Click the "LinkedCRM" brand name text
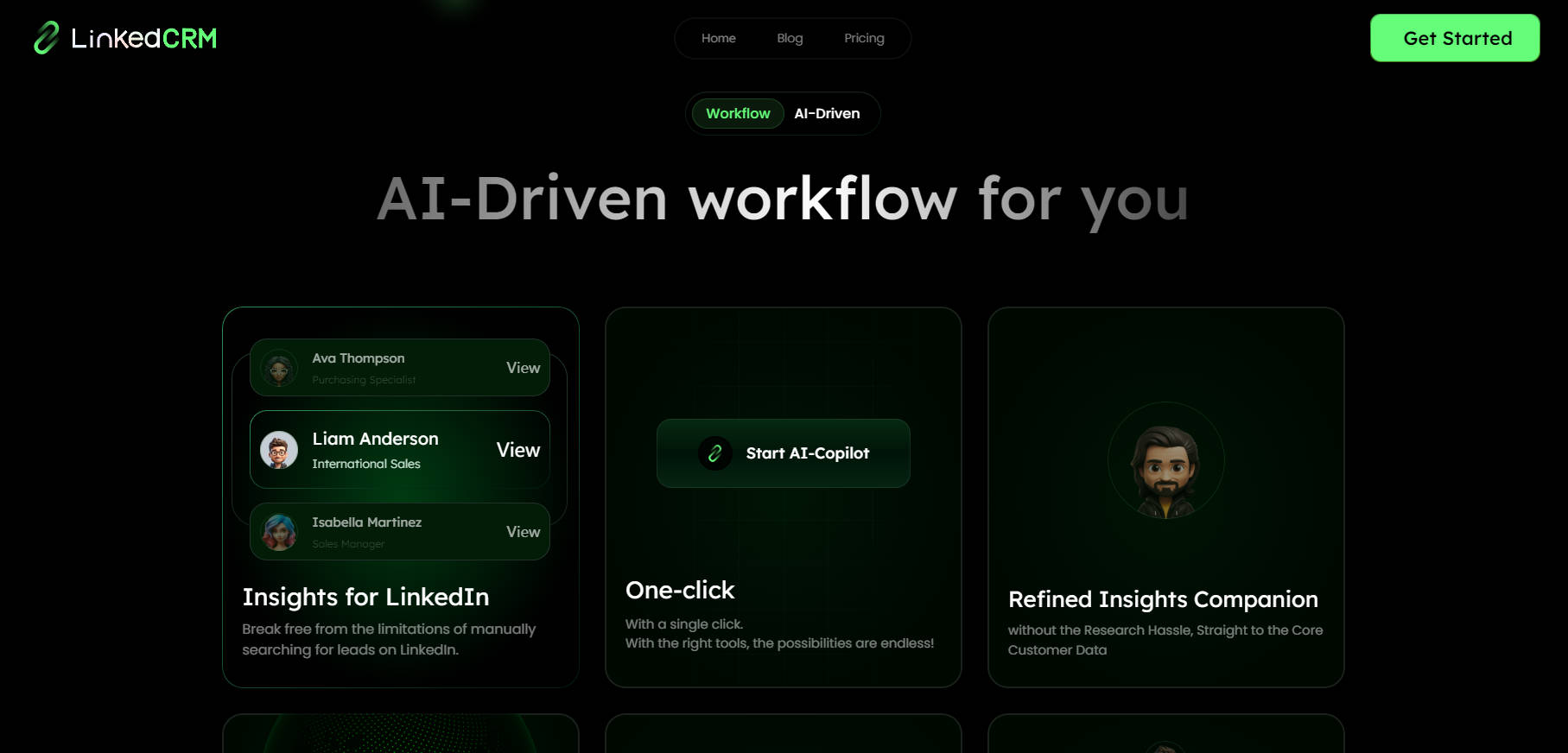The width and height of the screenshot is (1568, 753). (143, 38)
